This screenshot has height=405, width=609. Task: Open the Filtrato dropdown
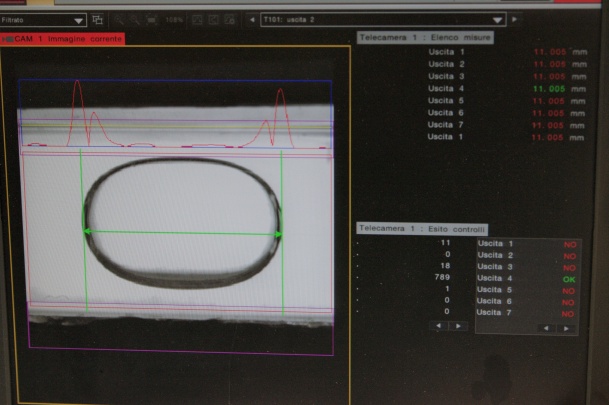43,20
